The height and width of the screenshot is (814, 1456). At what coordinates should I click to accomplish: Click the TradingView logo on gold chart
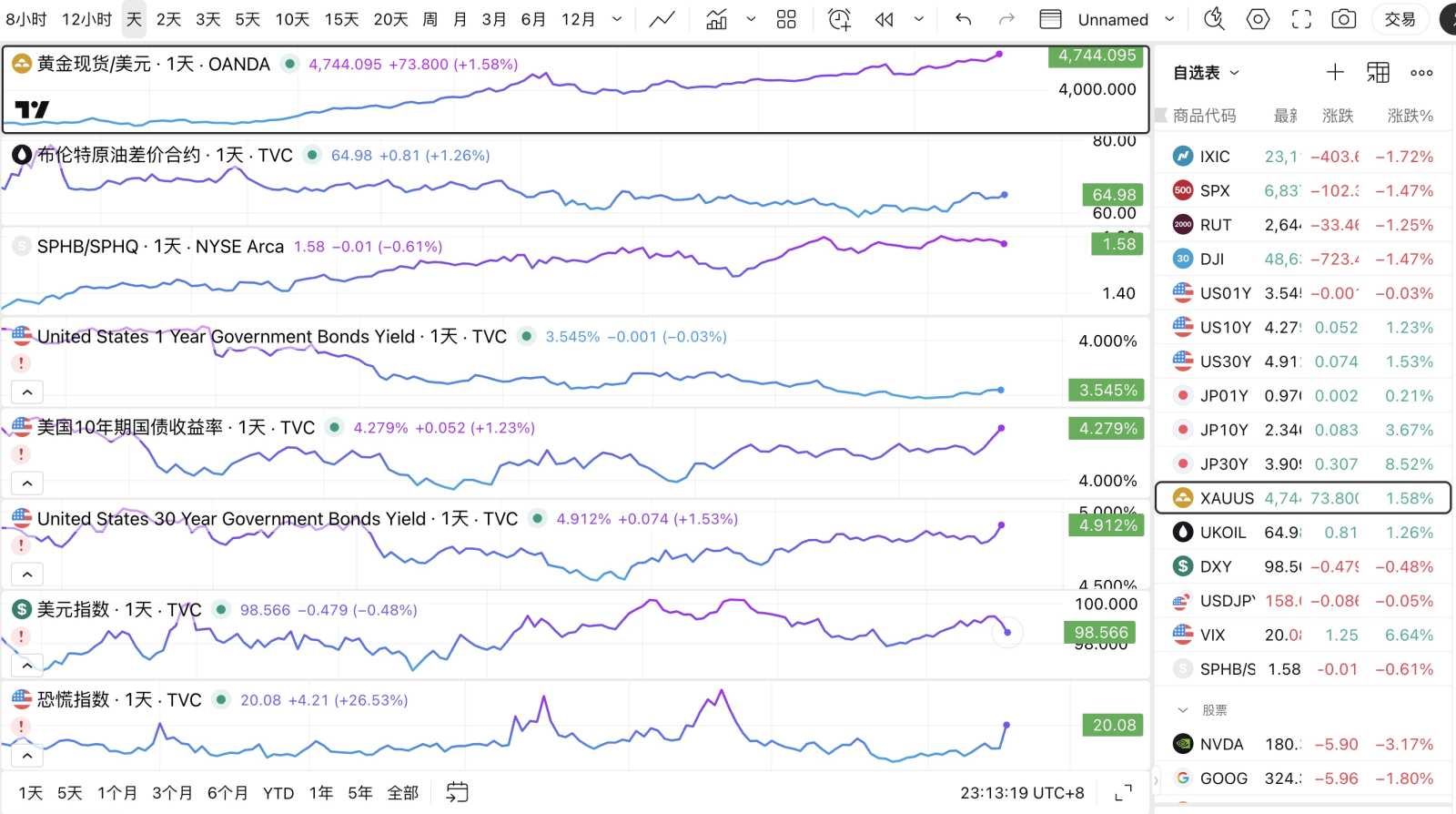click(32, 109)
